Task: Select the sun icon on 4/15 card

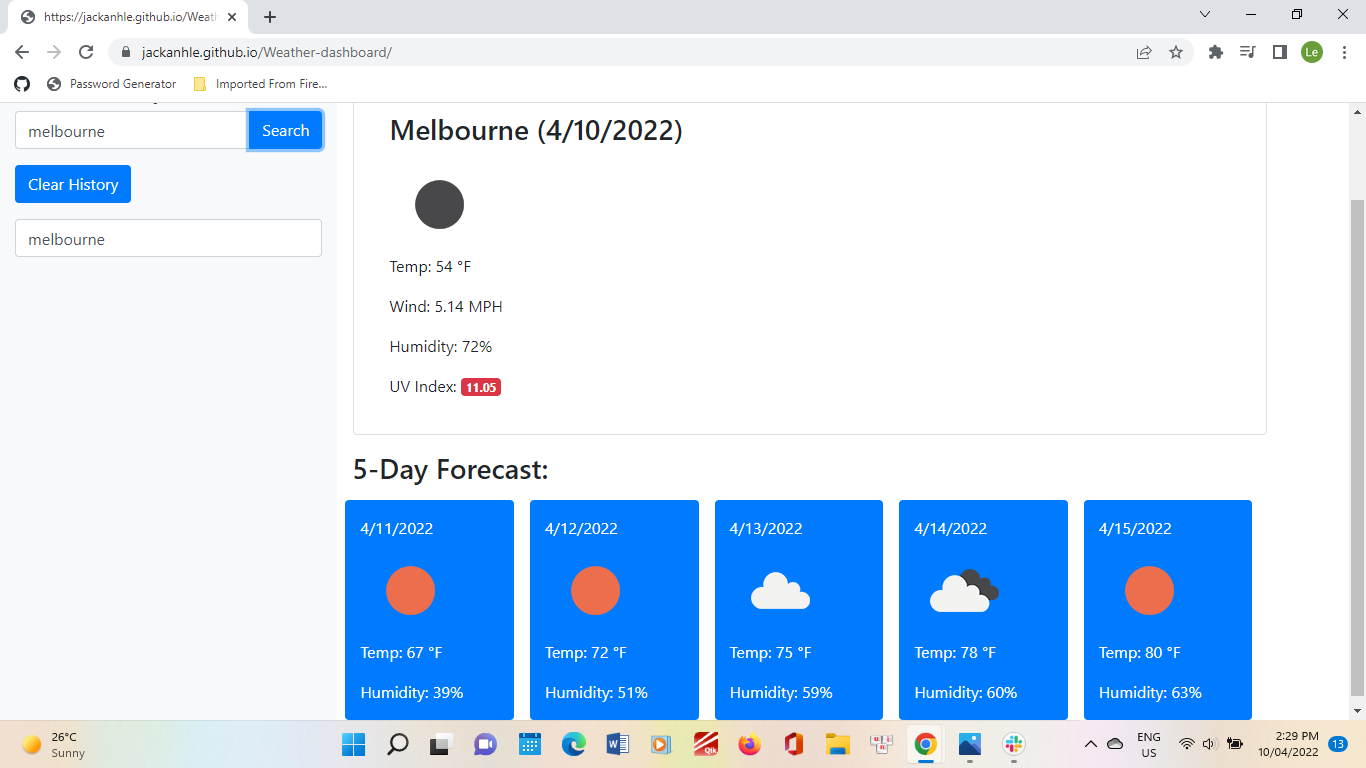Action: (x=1149, y=591)
